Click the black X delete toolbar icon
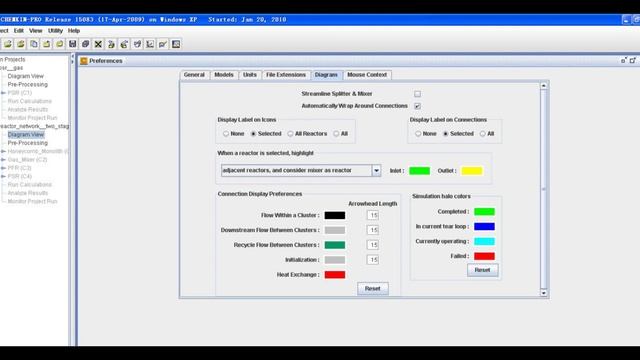This screenshot has height=360, width=640. click(x=98, y=44)
